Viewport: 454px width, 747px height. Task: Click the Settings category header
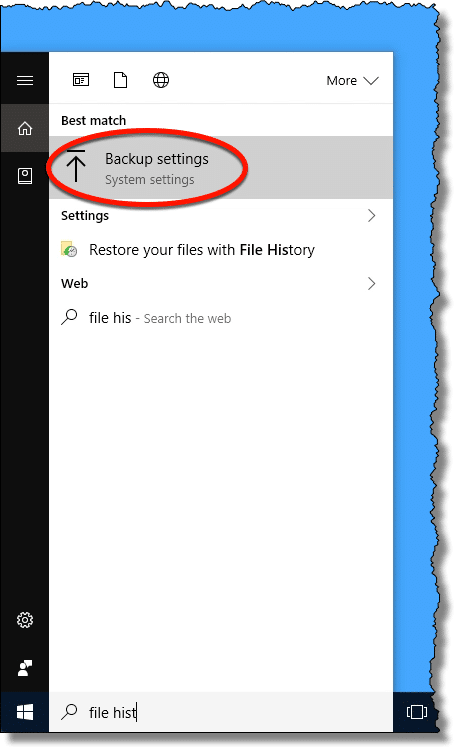click(85, 216)
